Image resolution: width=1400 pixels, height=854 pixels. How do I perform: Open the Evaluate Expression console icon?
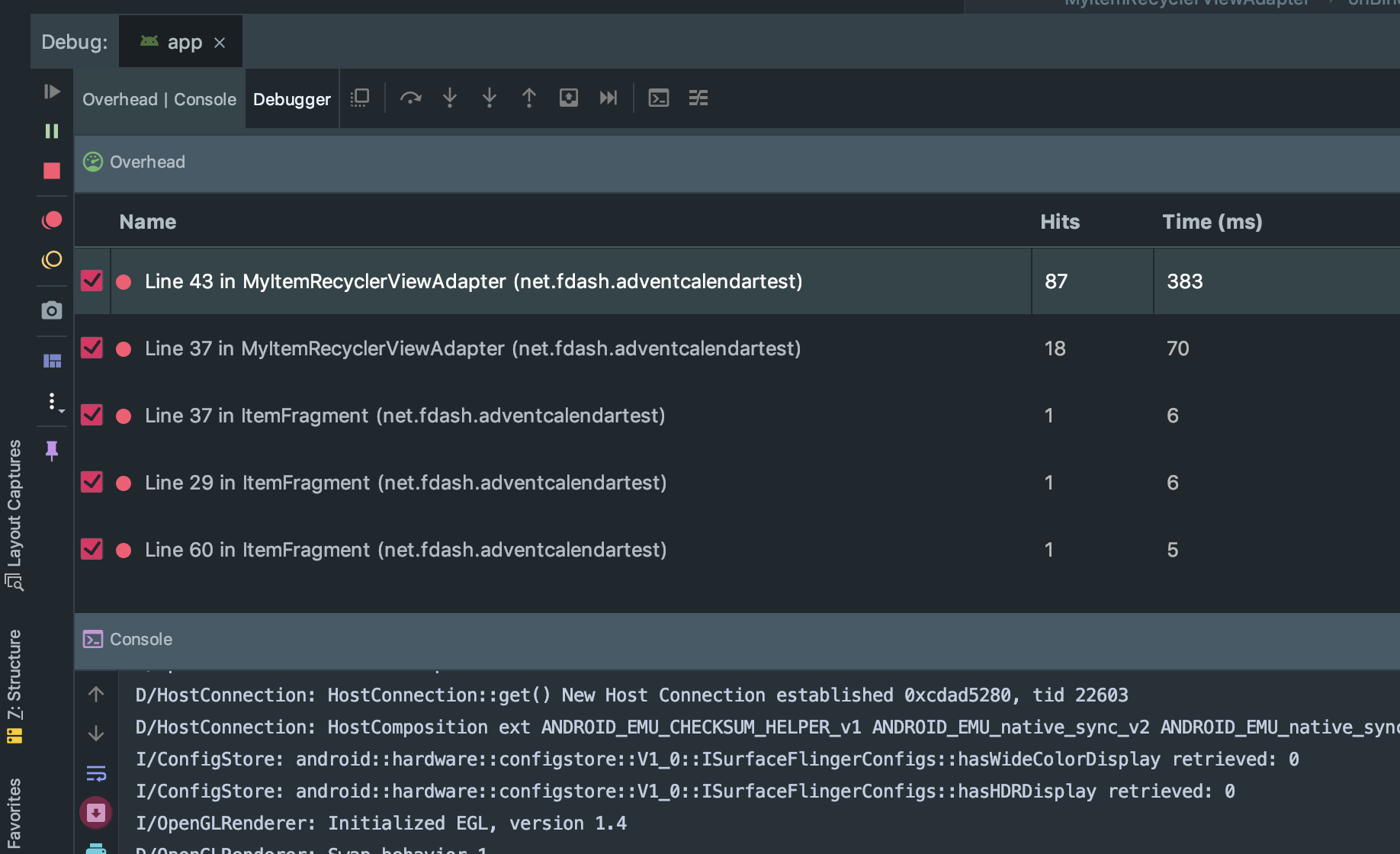point(659,98)
